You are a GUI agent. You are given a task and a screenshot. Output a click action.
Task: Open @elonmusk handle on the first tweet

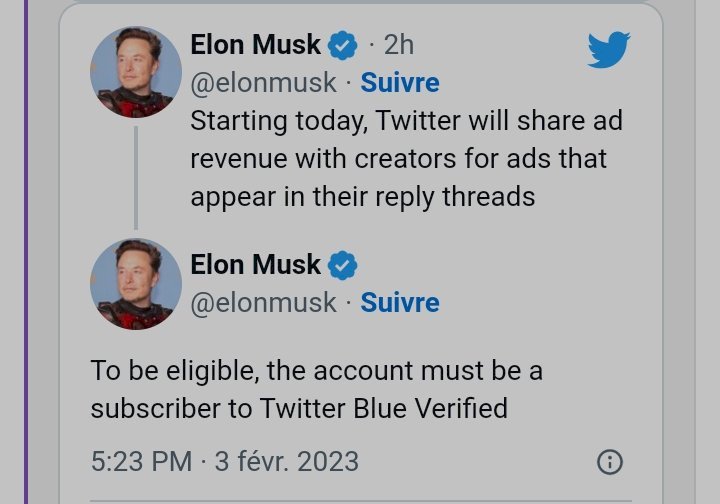[263, 82]
